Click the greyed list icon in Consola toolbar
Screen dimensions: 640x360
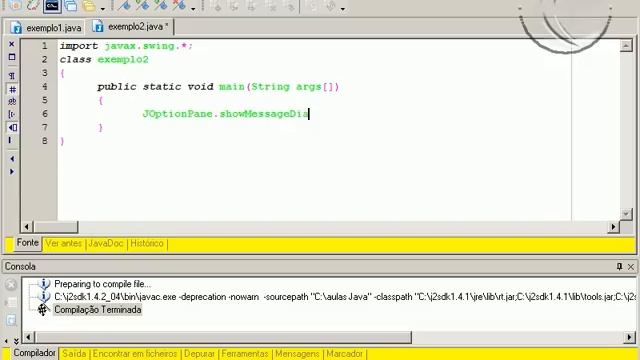[11, 302]
